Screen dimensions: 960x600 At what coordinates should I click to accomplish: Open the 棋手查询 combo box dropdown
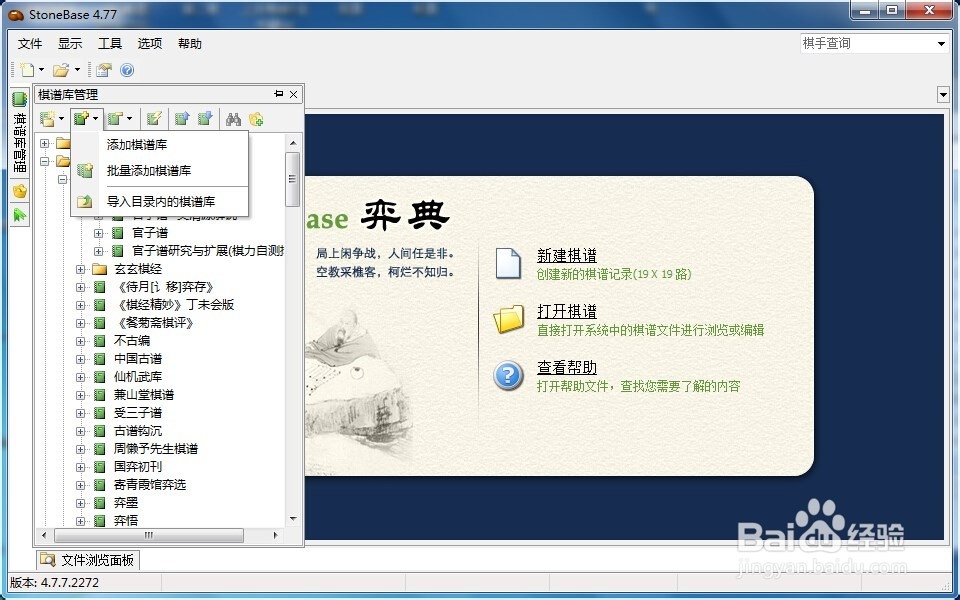(941, 43)
